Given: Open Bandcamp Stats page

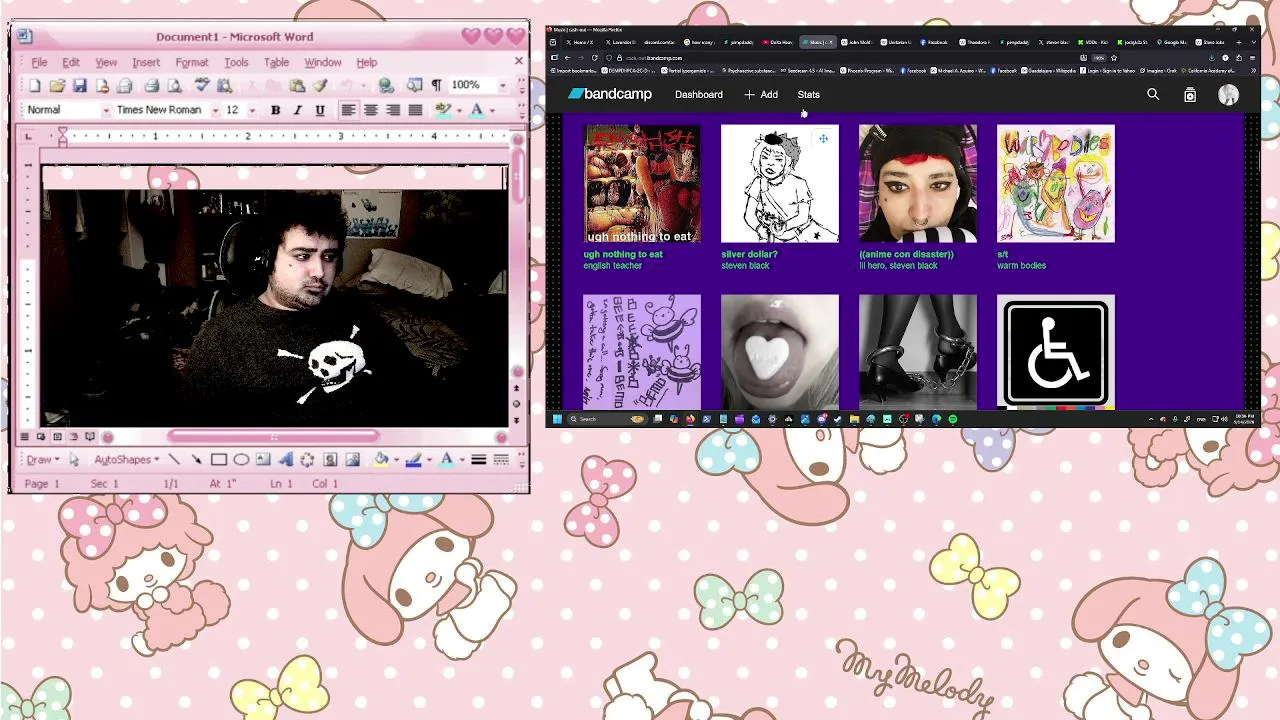Looking at the screenshot, I should point(808,95).
